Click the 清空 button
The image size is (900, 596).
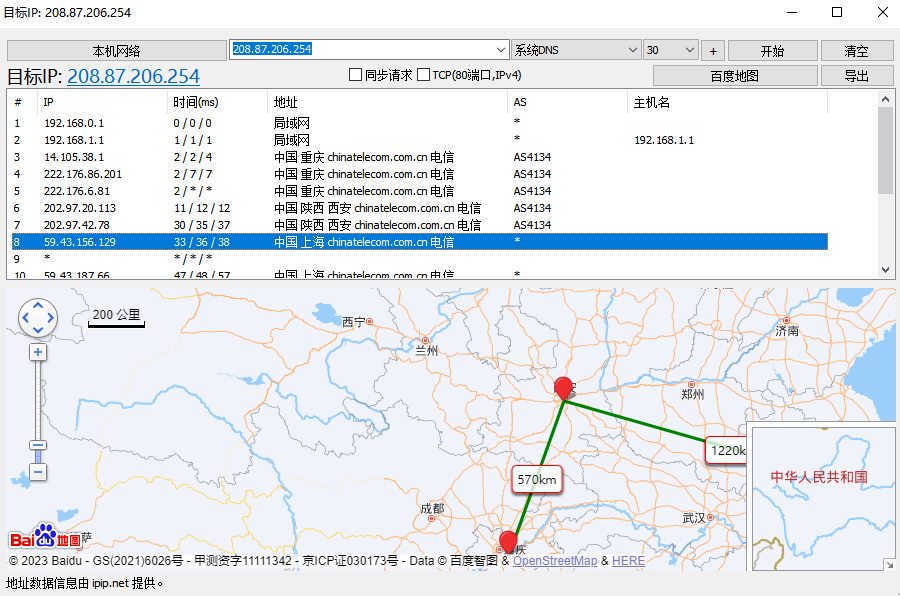pos(857,51)
